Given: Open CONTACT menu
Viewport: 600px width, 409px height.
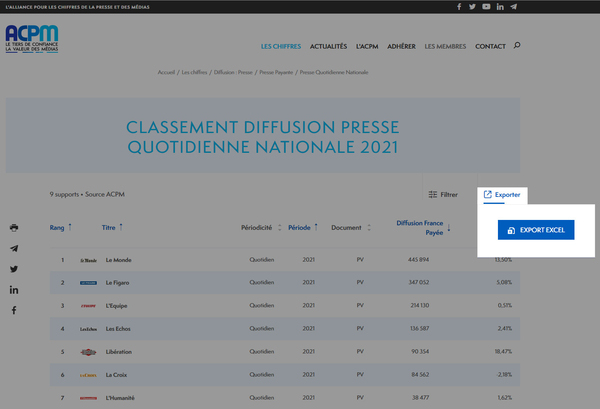Looking at the screenshot, I should pyautogui.click(x=490, y=46).
